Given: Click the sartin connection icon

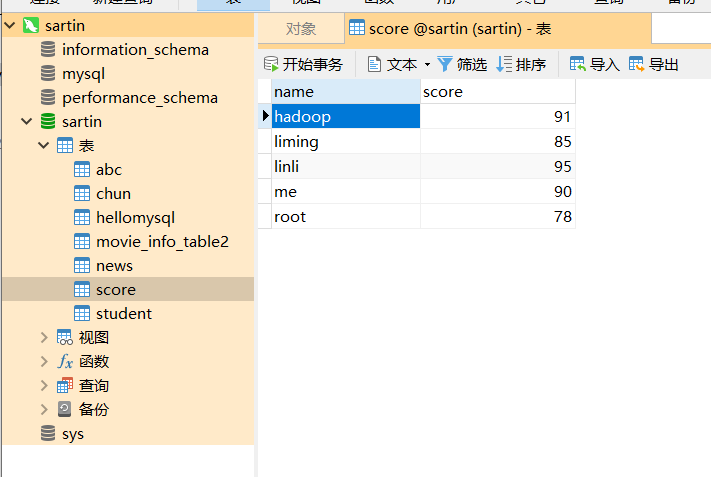Looking at the screenshot, I should [x=31, y=25].
